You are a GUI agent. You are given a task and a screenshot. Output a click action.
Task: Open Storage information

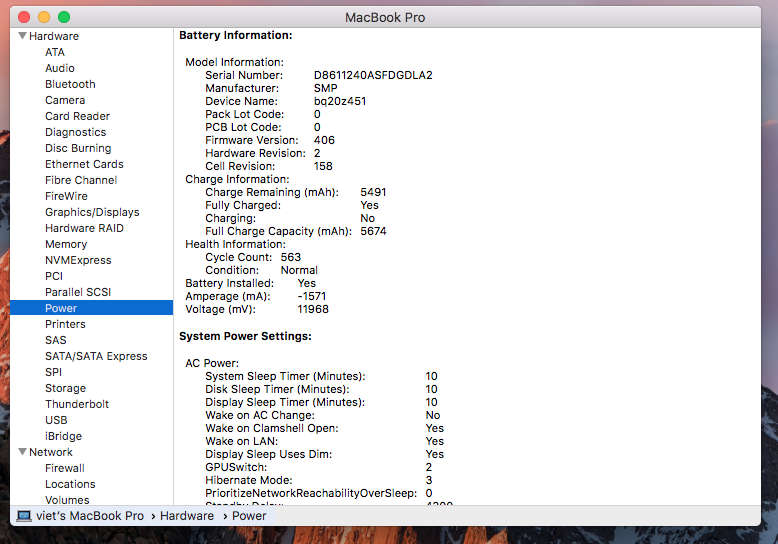pyautogui.click(x=65, y=388)
